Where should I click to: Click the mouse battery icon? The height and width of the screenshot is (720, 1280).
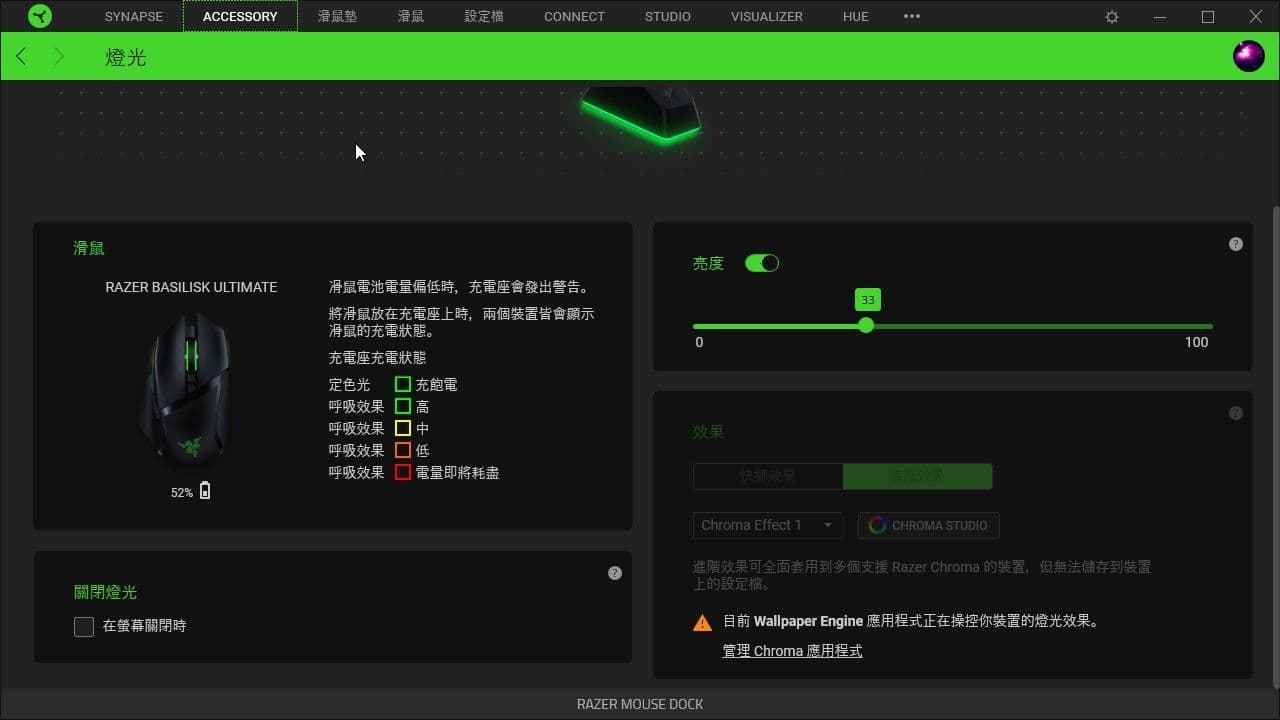click(205, 491)
